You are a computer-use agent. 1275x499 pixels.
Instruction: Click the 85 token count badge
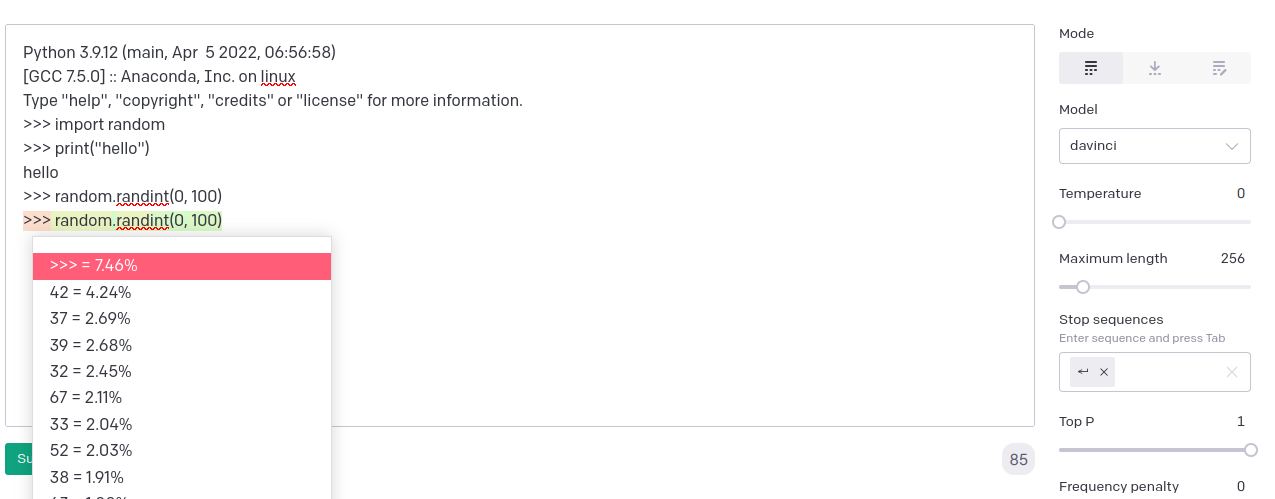pyautogui.click(x=1018, y=460)
